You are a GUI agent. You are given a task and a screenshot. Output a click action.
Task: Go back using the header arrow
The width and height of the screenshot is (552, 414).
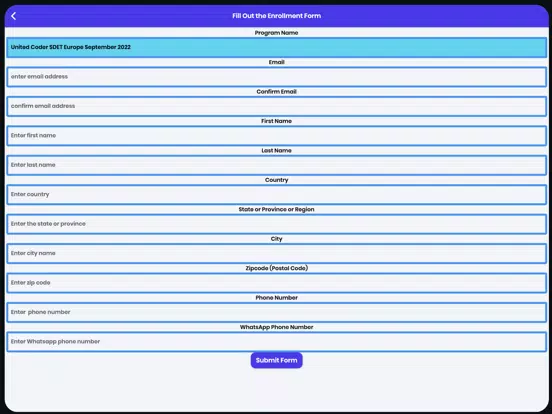pyautogui.click(x=14, y=16)
